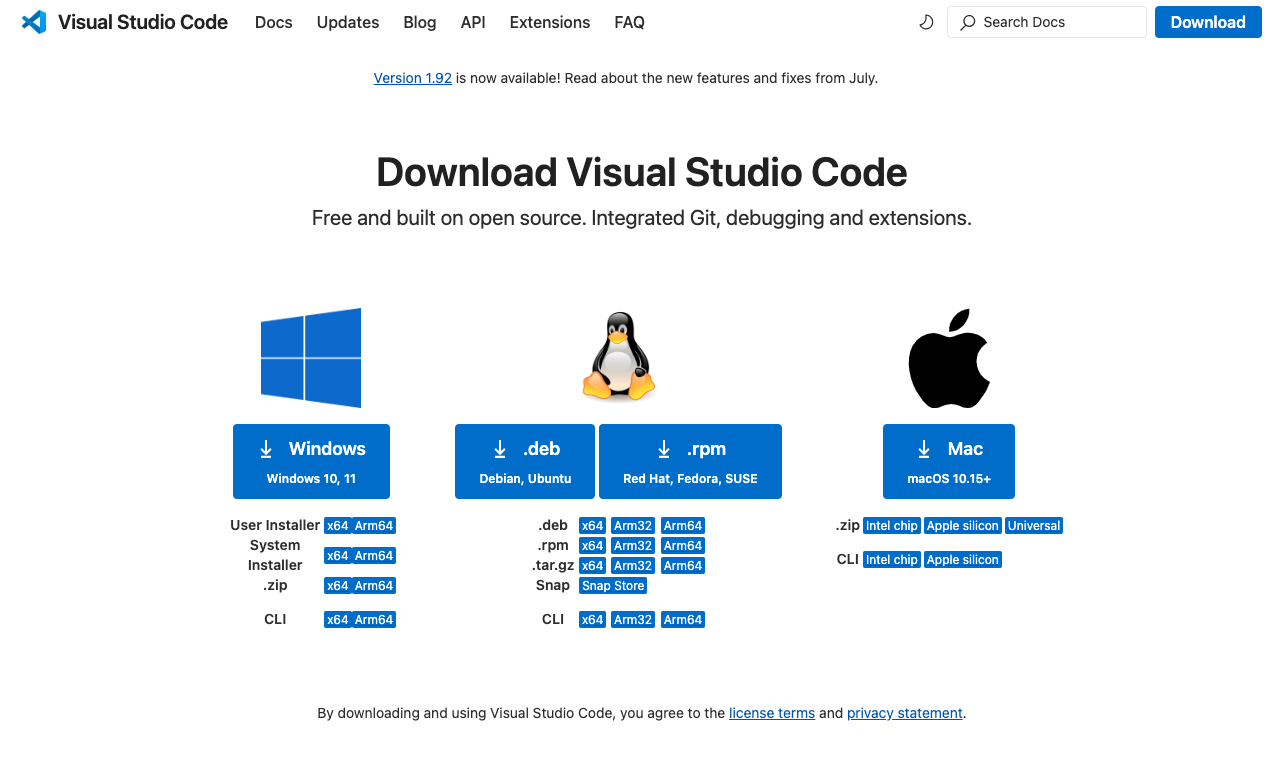Select Arm64 for Windows .zip

pyautogui.click(x=374, y=586)
